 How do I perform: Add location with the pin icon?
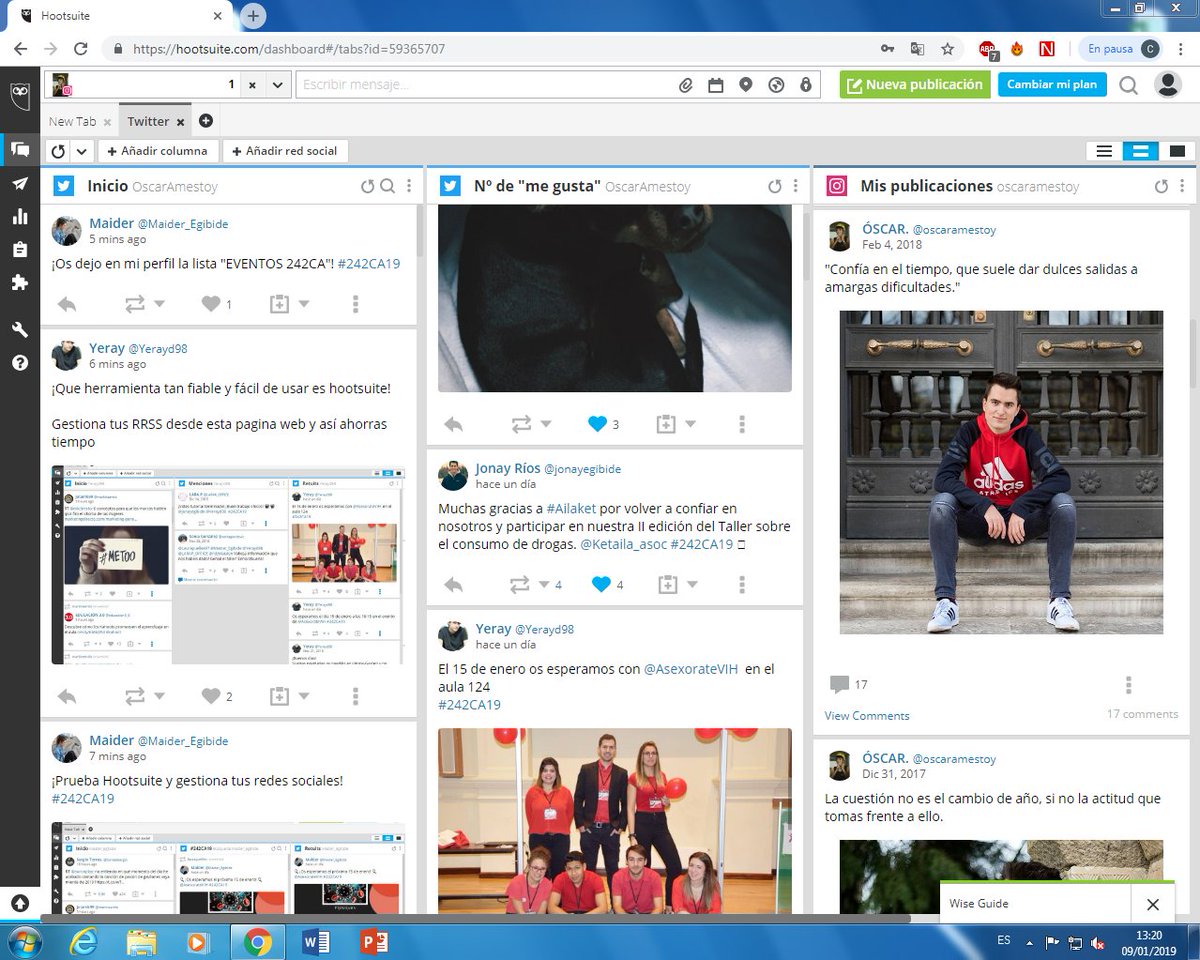tap(745, 85)
